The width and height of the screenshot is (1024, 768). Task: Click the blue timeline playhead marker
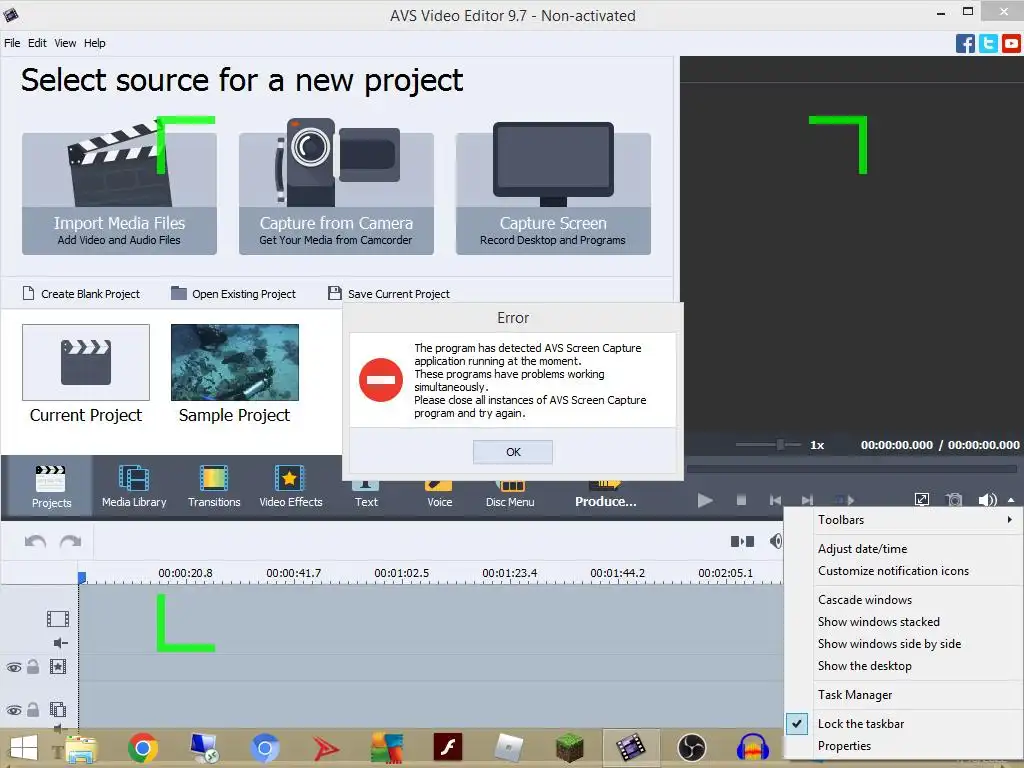pos(82,577)
